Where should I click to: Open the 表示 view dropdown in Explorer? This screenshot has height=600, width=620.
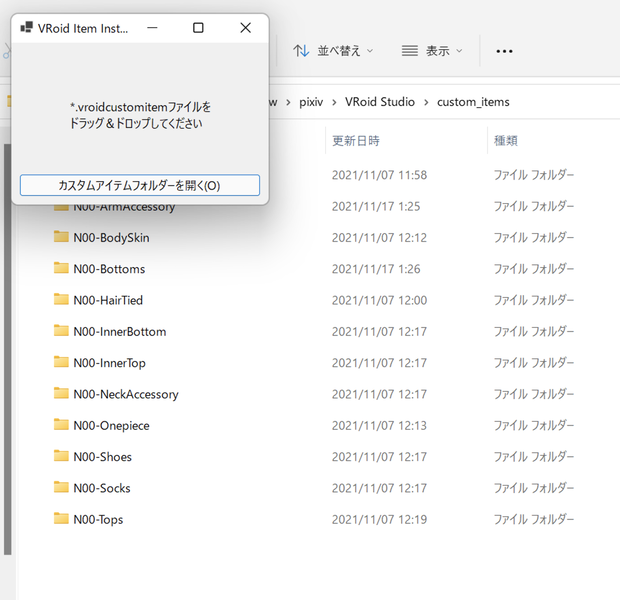click(432, 51)
